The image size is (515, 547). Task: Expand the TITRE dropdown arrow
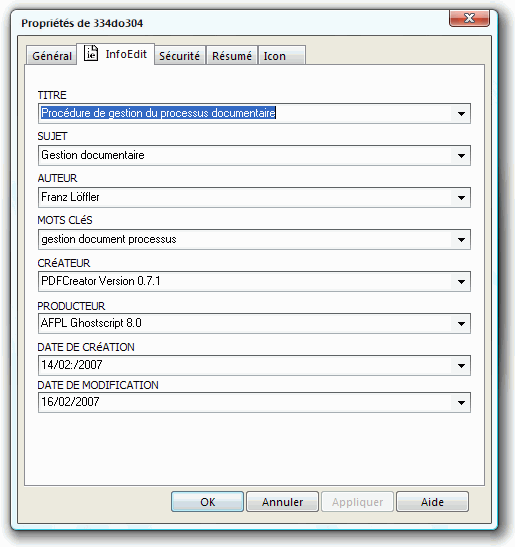click(461, 114)
